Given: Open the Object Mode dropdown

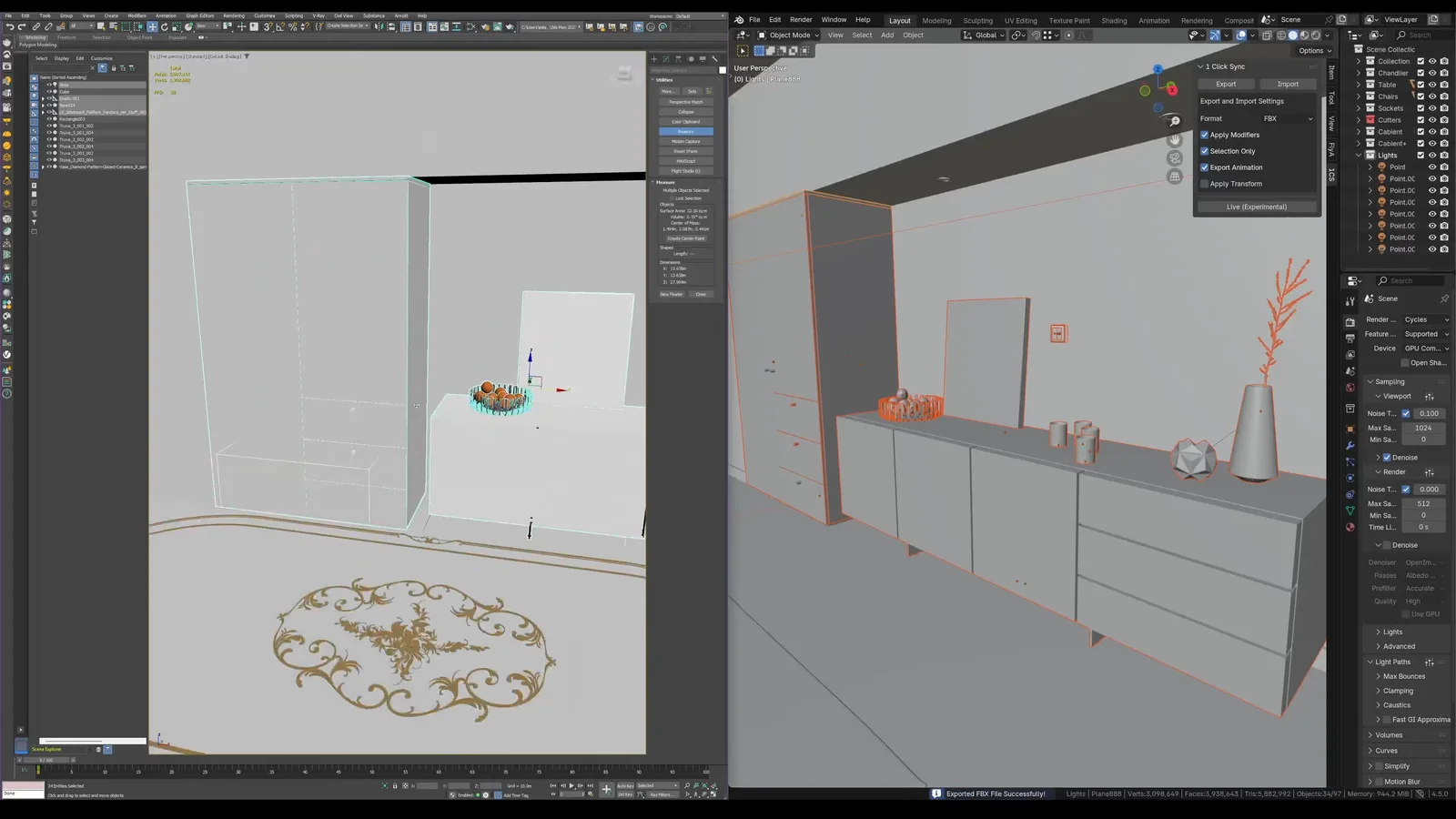Looking at the screenshot, I should [x=788, y=35].
